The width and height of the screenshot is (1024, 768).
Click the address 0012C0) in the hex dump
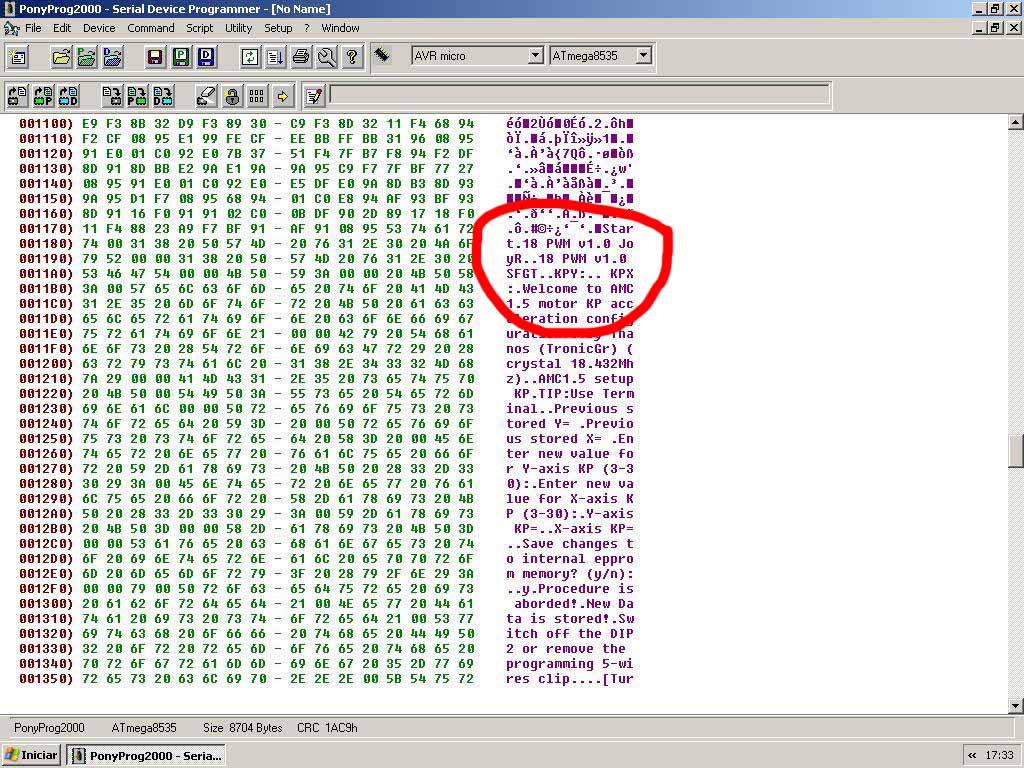pyautogui.click(x=46, y=544)
